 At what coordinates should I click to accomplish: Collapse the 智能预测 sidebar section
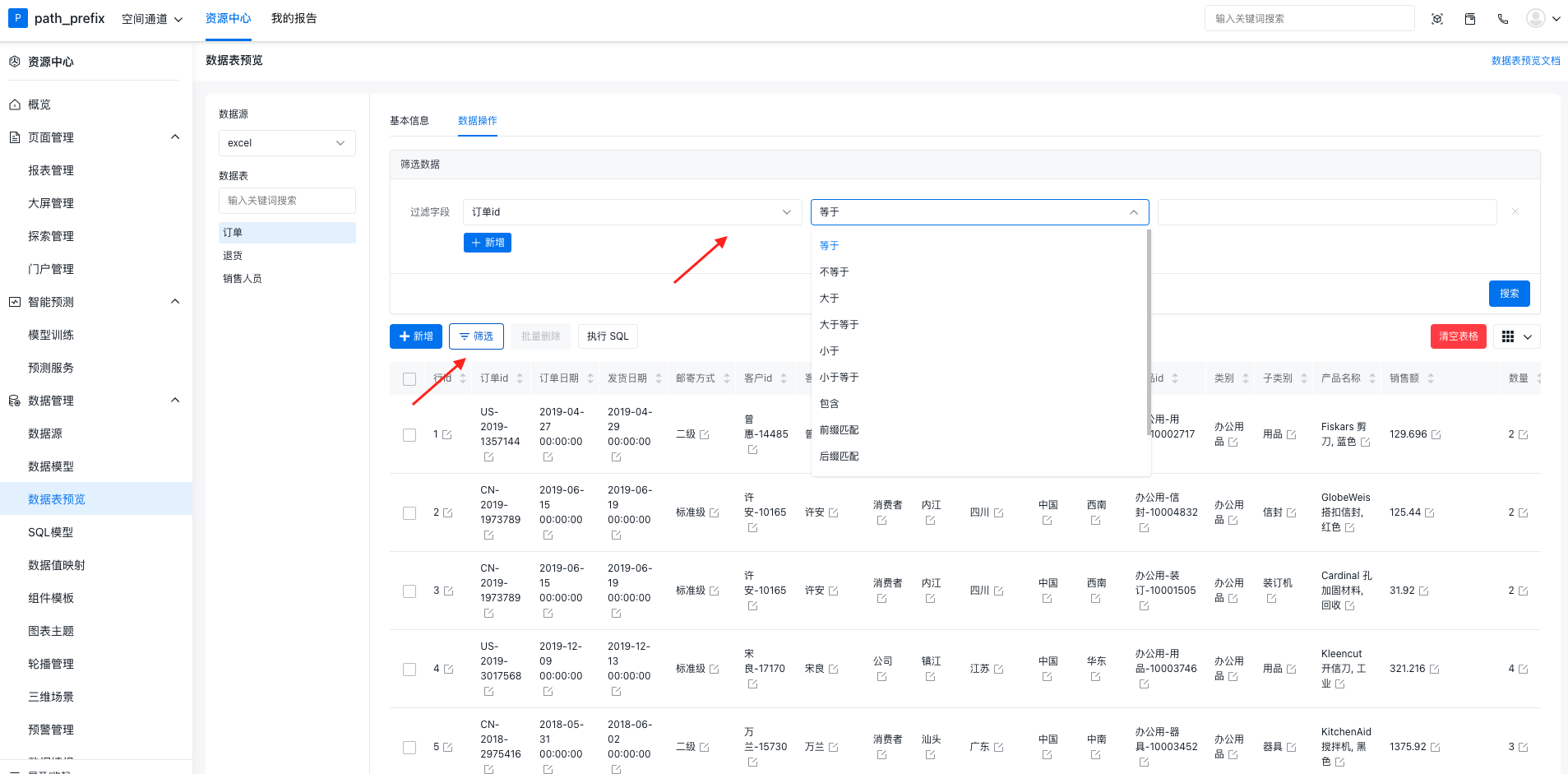pos(175,302)
